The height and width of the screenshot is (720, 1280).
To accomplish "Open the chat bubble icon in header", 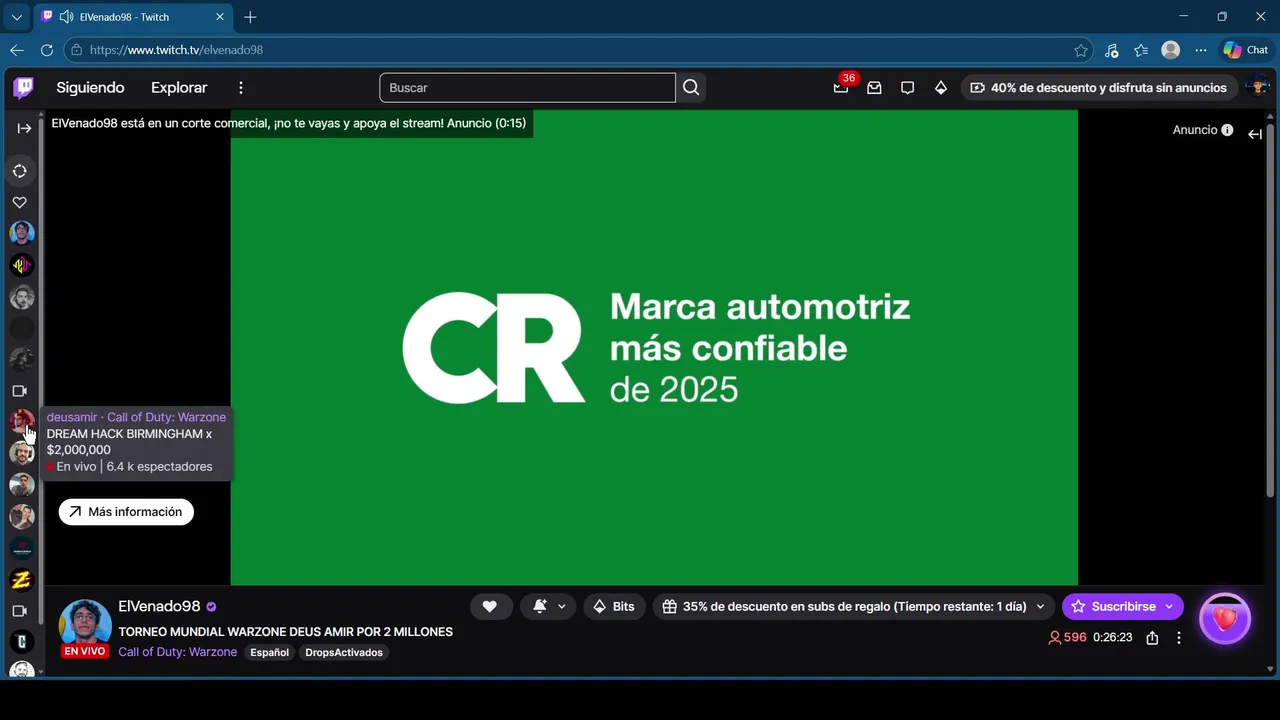I will (x=907, y=88).
